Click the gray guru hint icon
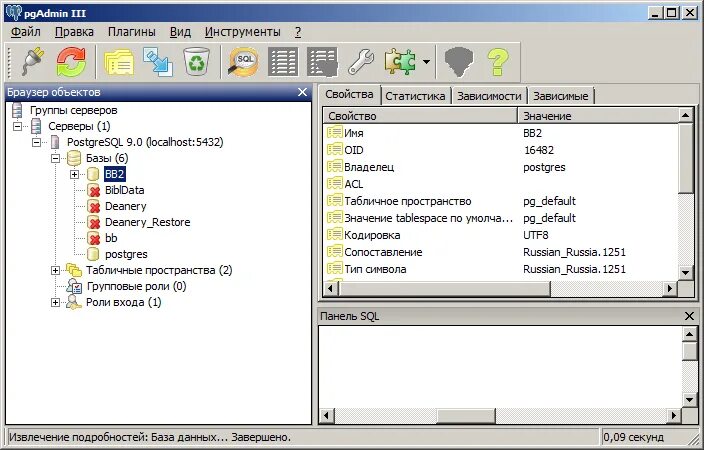The image size is (704, 450). point(458,62)
